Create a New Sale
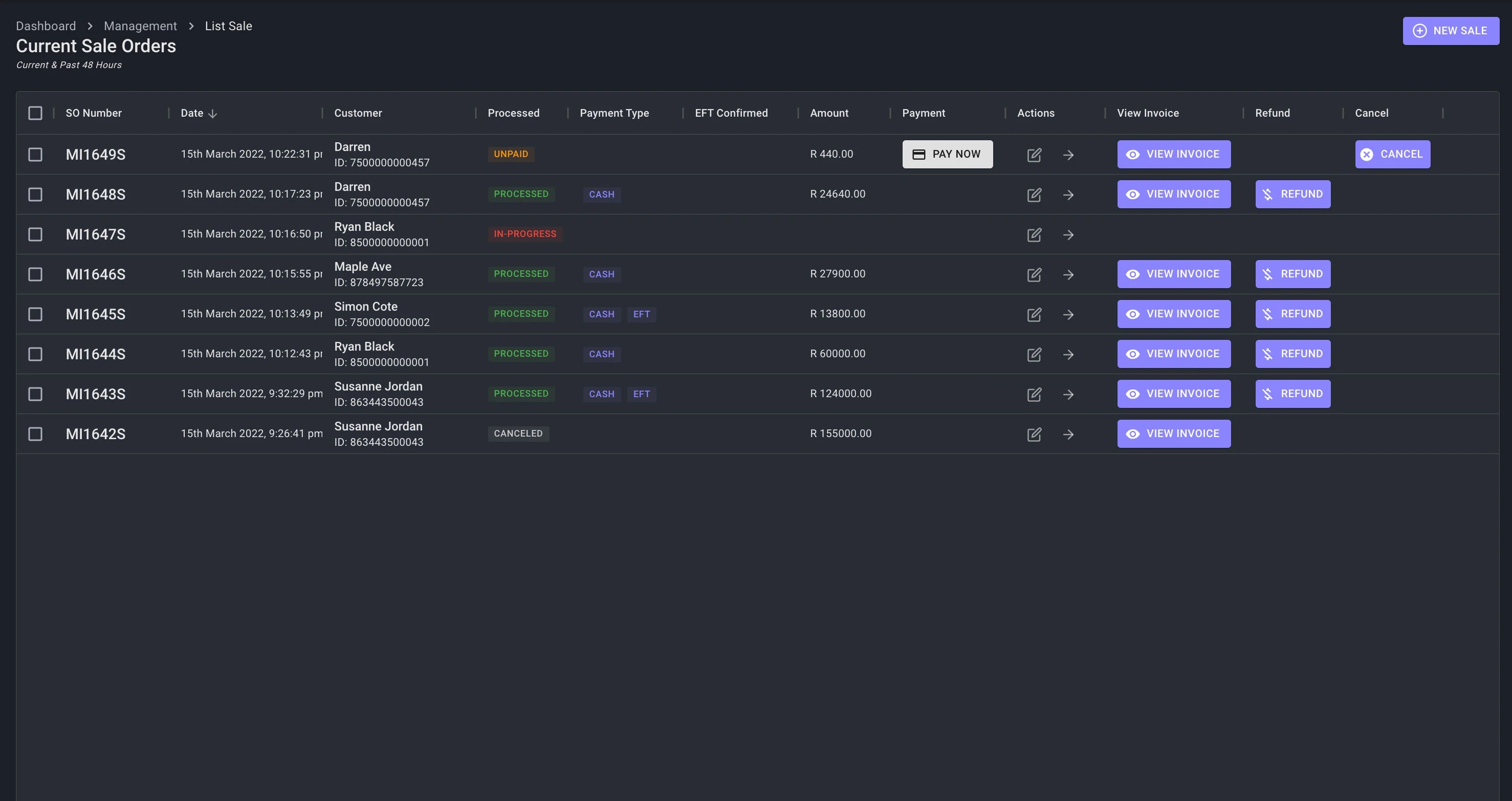Viewport: 1512px width, 801px height. tap(1451, 31)
